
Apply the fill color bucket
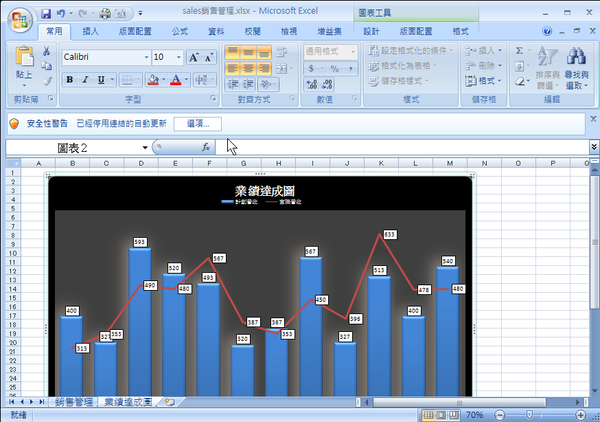(x=153, y=80)
